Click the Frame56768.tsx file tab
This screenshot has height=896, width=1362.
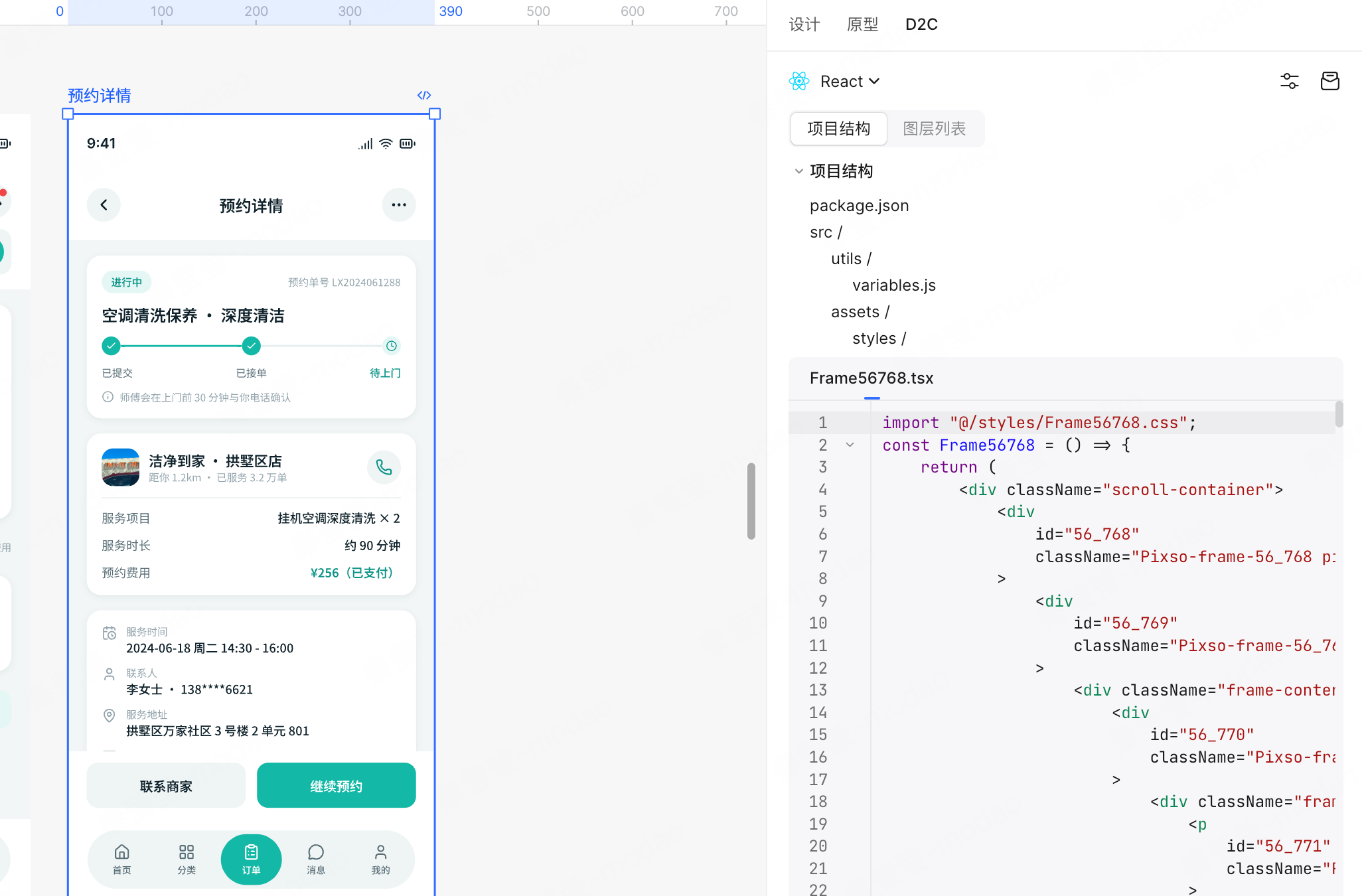click(x=871, y=378)
